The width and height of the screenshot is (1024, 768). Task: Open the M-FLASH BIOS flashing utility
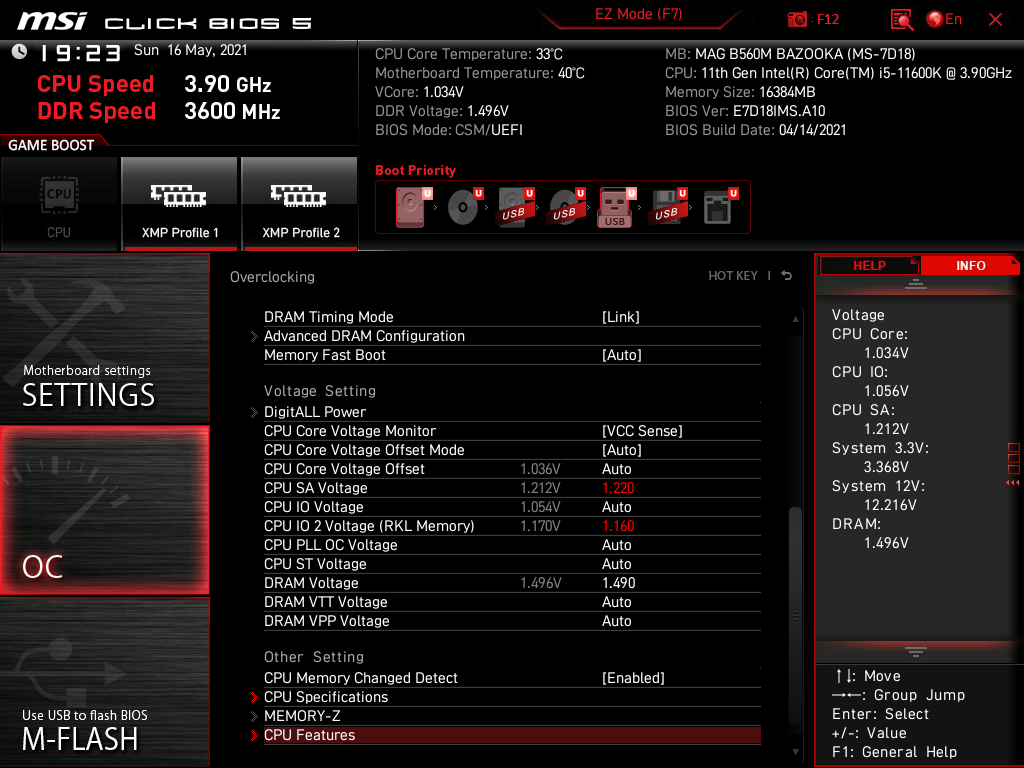tap(104, 682)
